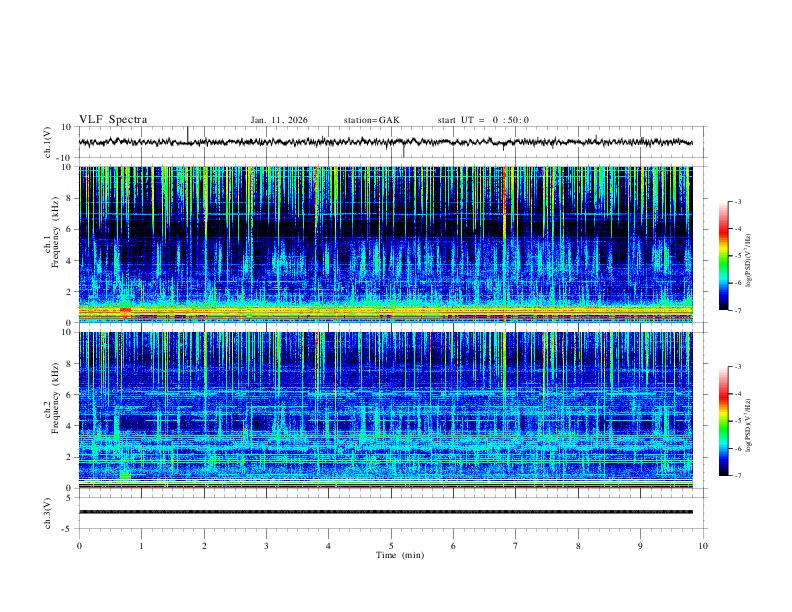792x612 pixels.
Task: Click the "6" tick on the Time axis
Action: [454, 546]
